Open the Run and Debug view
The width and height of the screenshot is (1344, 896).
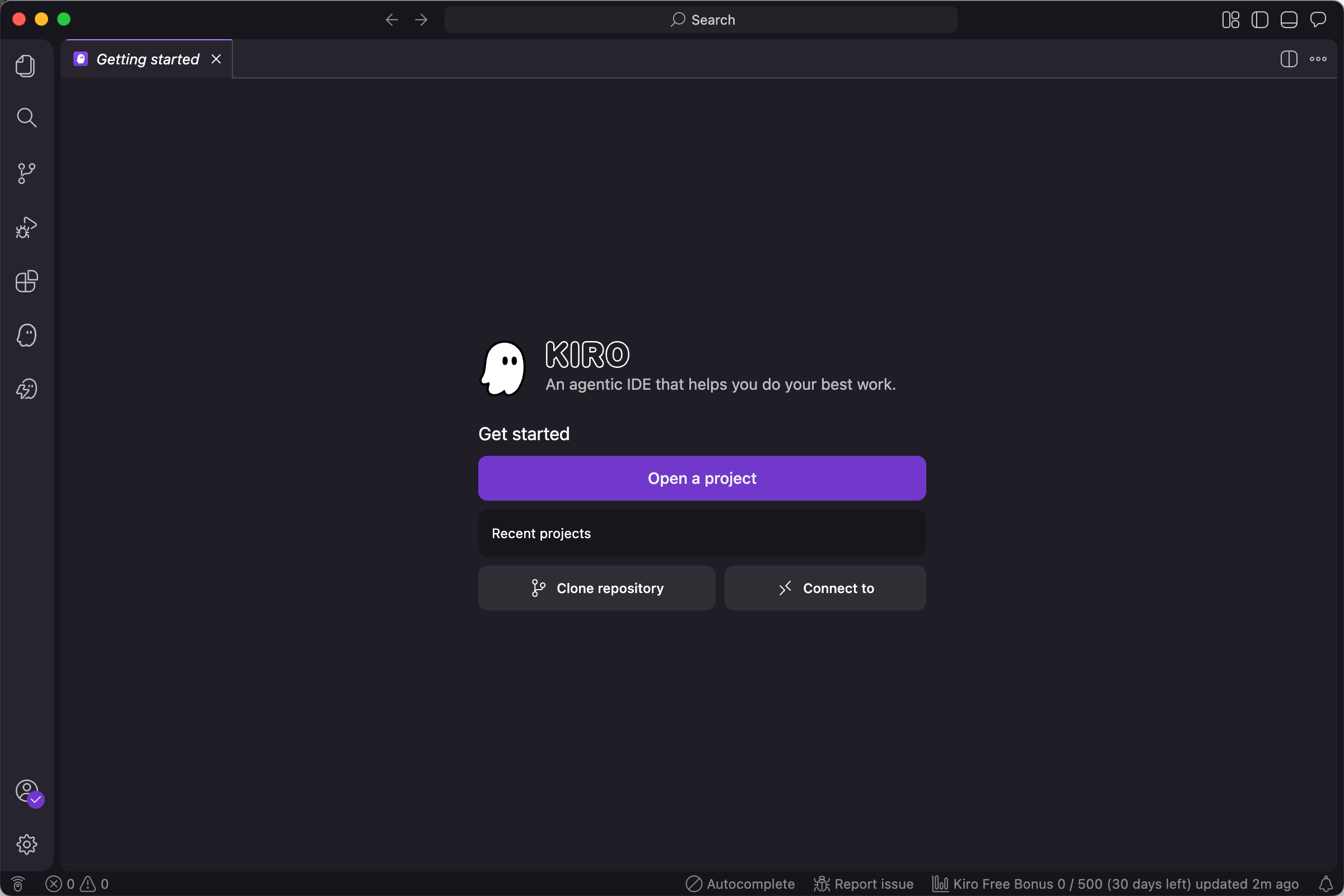click(x=26, y=227)
